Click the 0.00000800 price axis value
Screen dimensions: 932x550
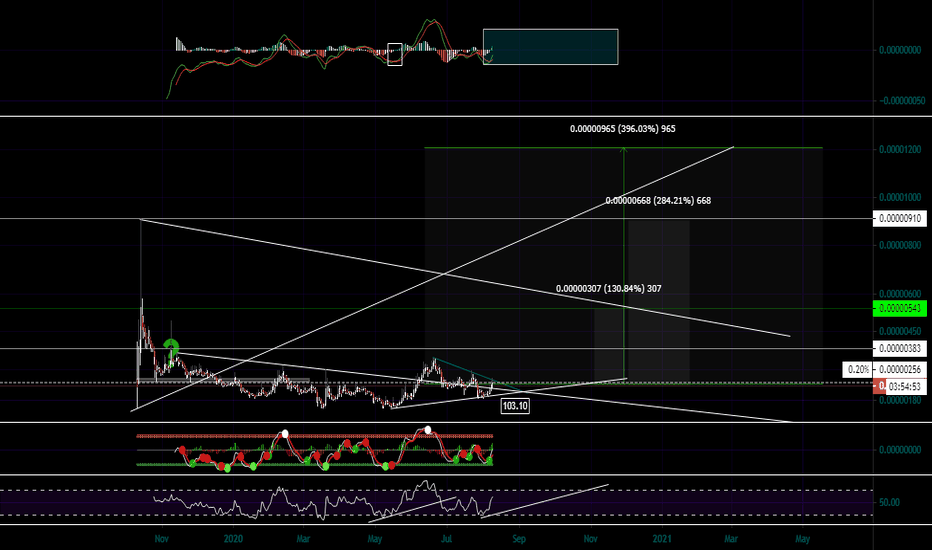point(900,245)
